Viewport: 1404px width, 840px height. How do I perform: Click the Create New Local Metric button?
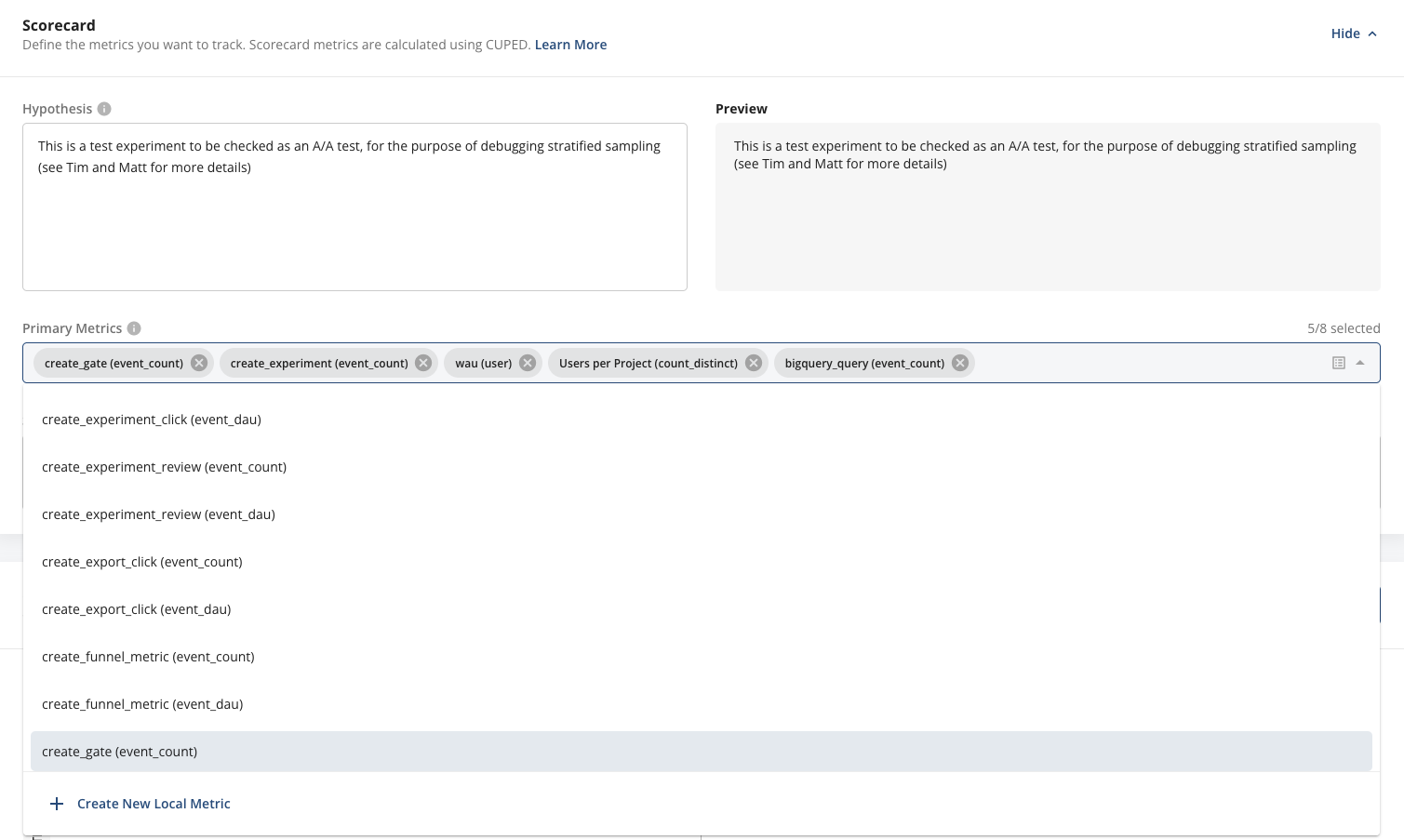(154, 803)
